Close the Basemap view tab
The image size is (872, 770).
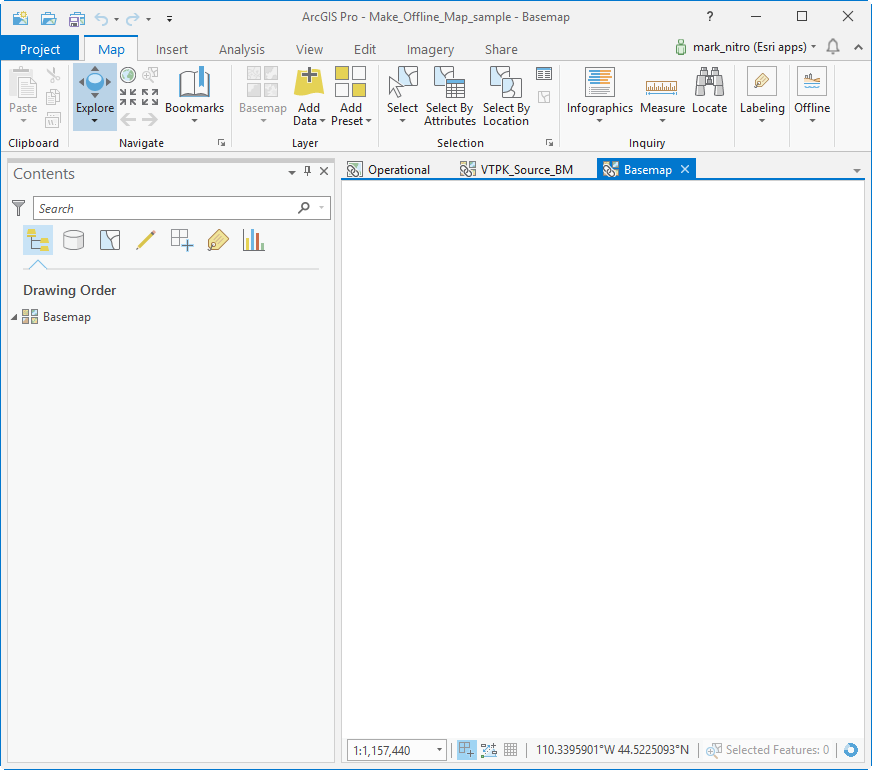pos(685,169)
